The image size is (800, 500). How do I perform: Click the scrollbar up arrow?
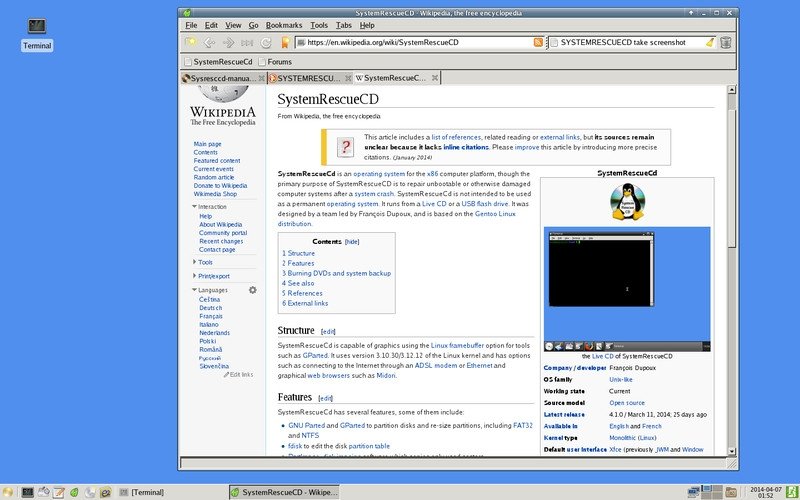click(x=732, y=90)
